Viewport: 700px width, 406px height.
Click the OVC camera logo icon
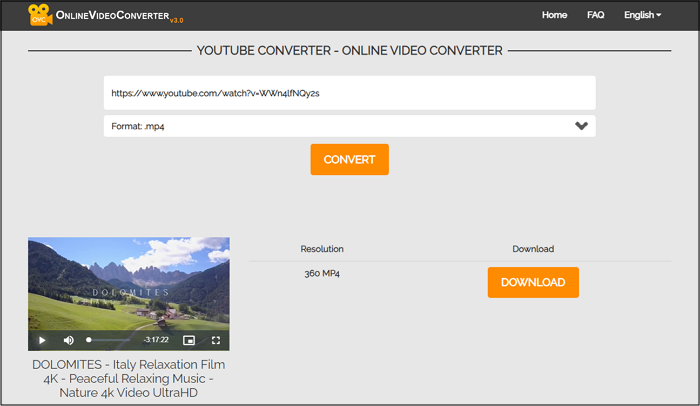(x=39, y=16)
